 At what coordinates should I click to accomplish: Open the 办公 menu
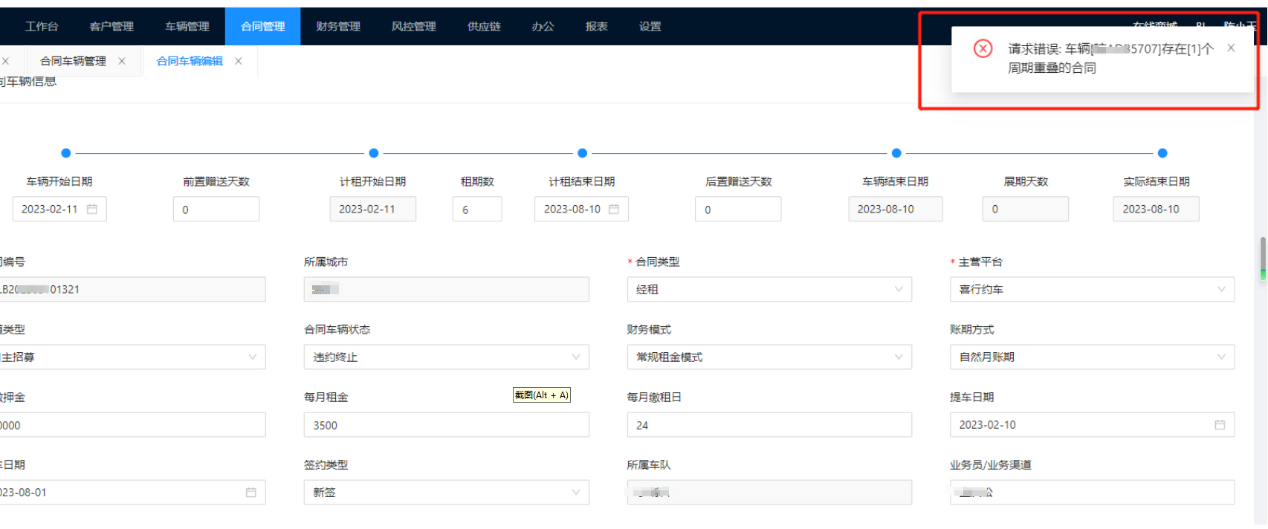(543, 27)
